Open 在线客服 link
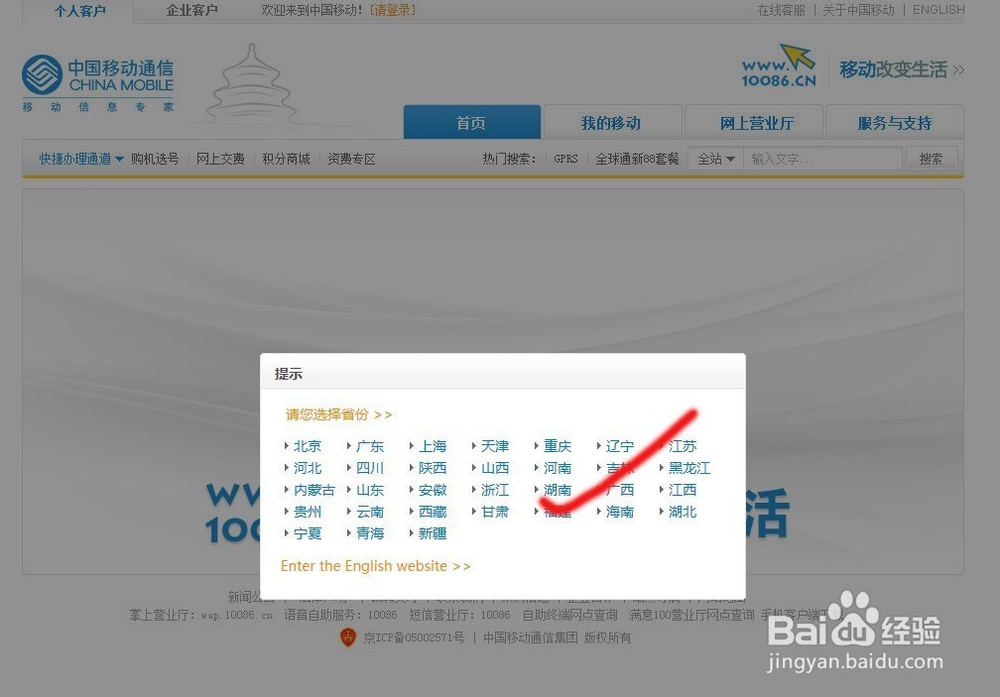This screenshot has width=1000, height=697. (781, 10)
